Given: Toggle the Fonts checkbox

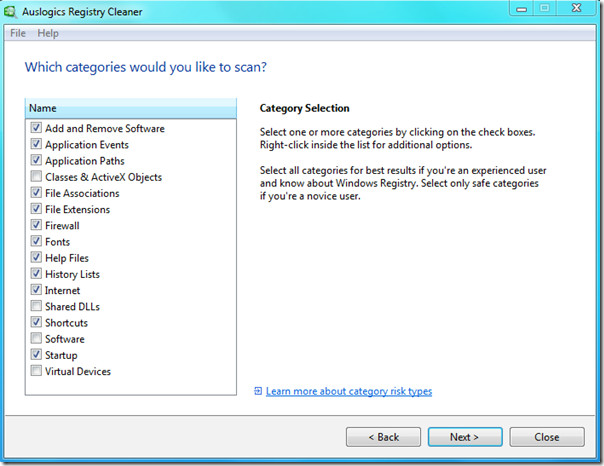Looking at the screenshot, I should [36, 241].
